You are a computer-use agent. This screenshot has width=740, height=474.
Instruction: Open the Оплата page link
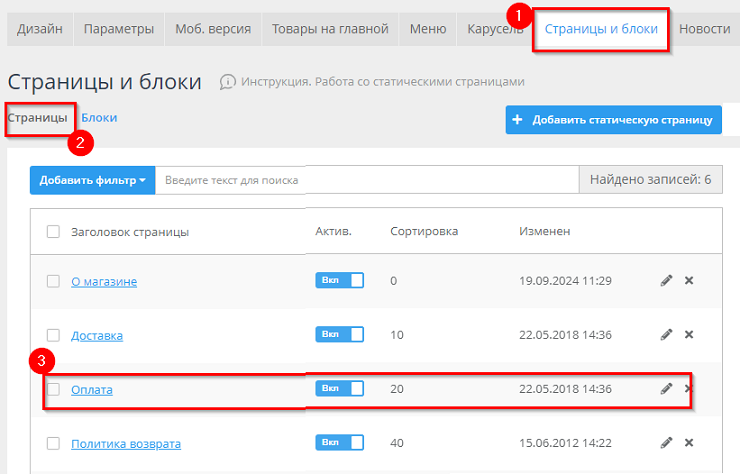92,389
